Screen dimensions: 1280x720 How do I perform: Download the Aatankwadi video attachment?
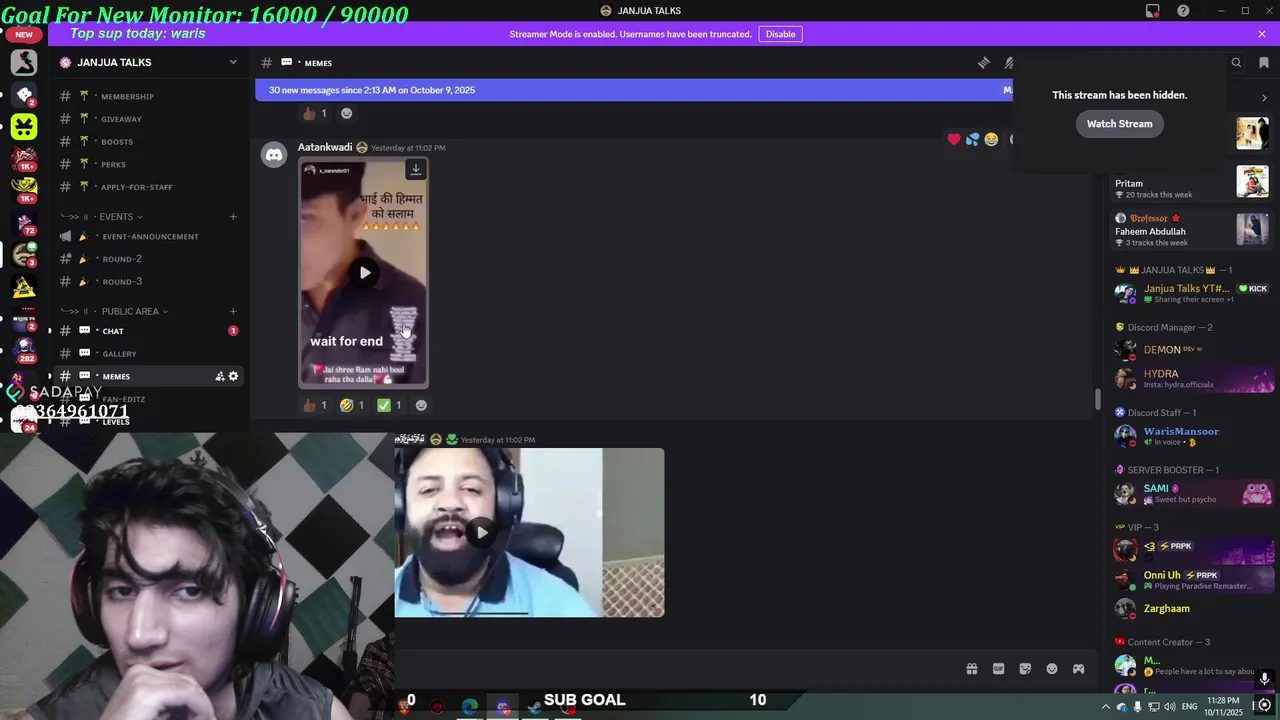[x=416, y=170]
